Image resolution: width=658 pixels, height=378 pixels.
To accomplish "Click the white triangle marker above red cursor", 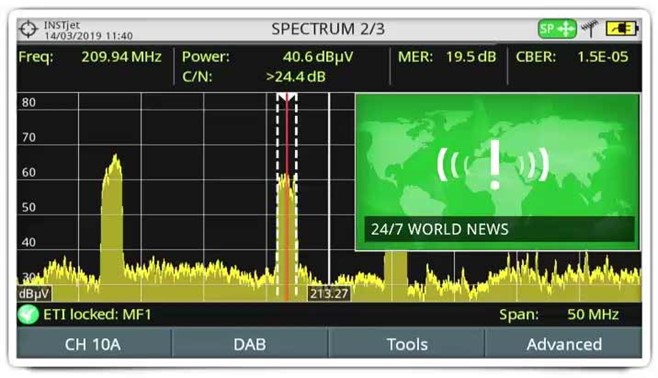I will (287, 97).
